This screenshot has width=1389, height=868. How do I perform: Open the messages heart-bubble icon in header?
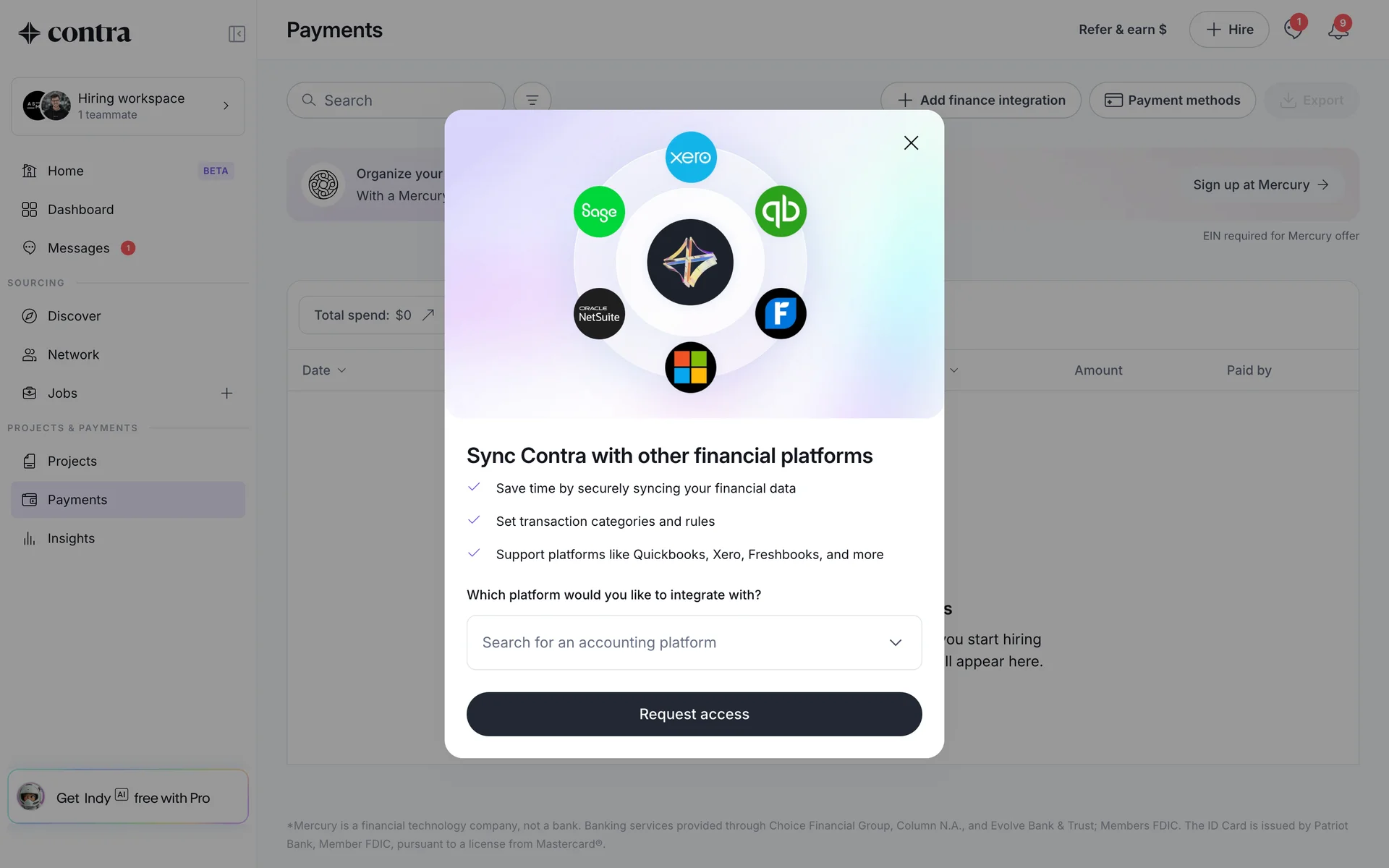point(1294,30)
